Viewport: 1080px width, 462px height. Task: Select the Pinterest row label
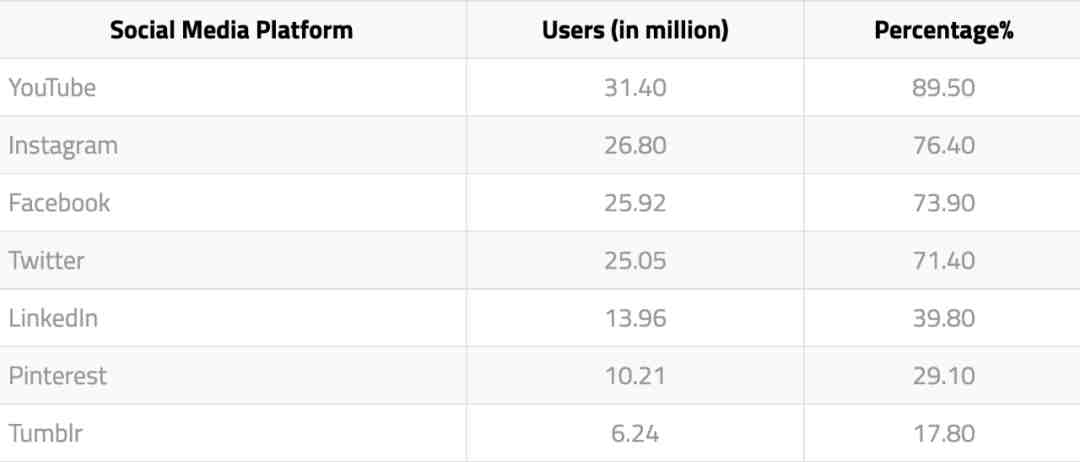pyautogui.click(x=58, y=376)
